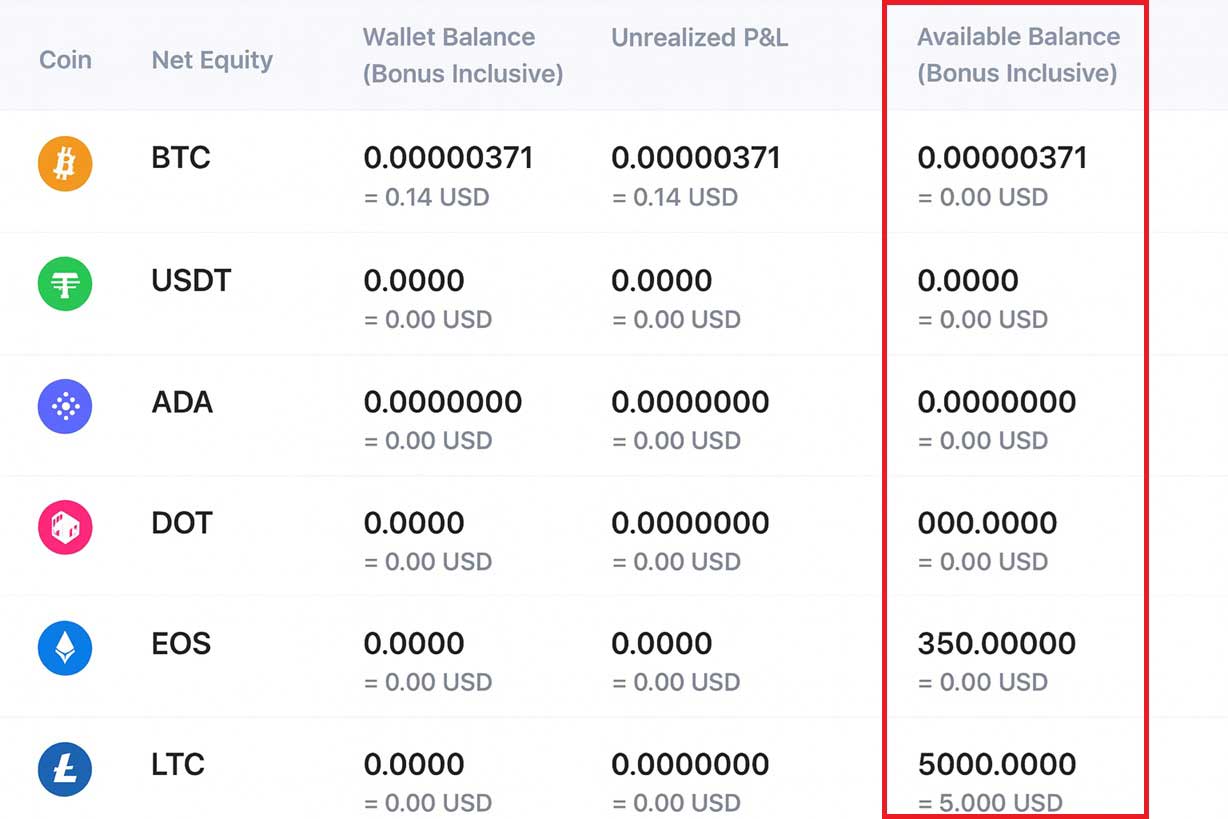Click the orange Bitcoin logo

[x=64, y=163]
